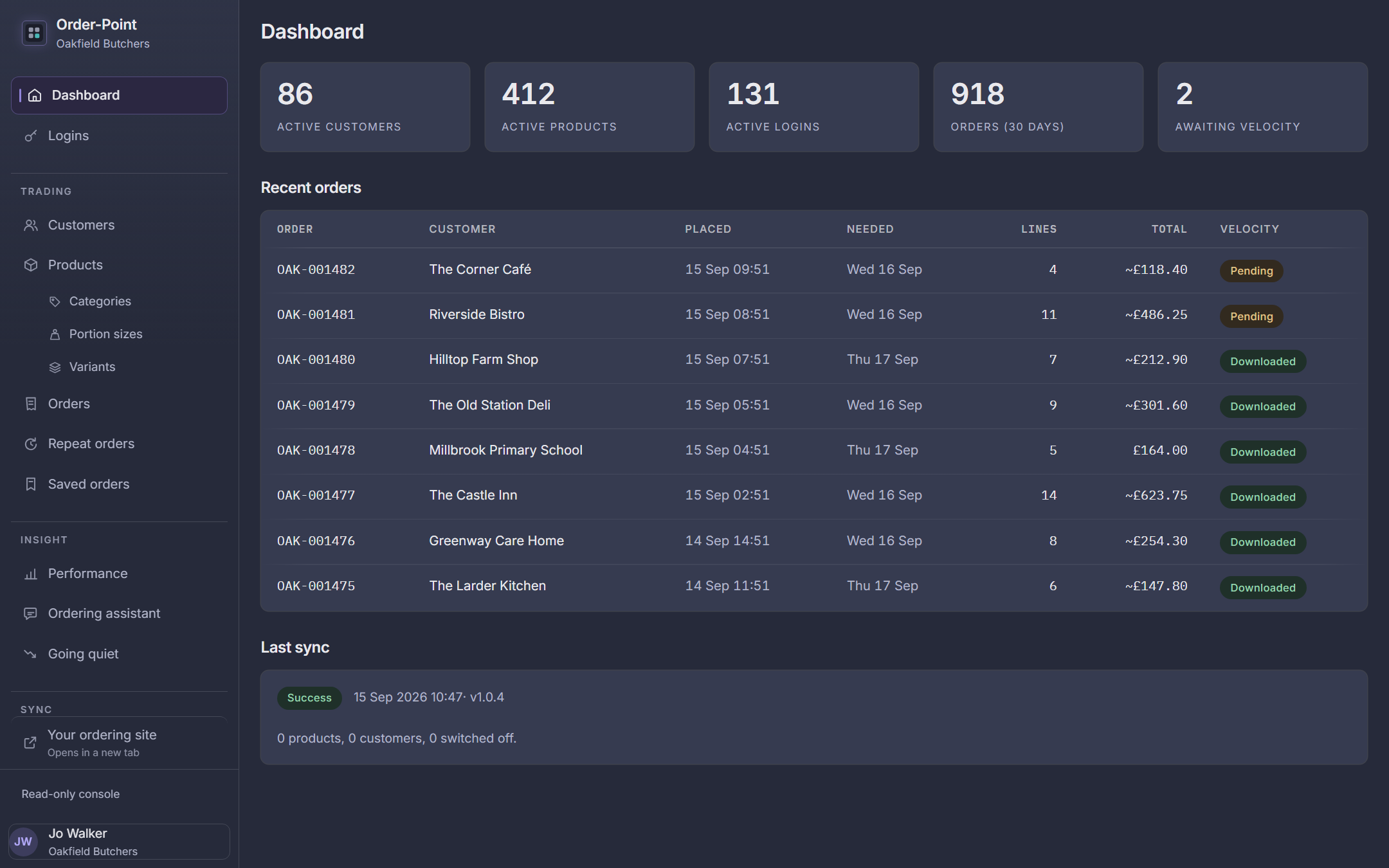This screenshot has width=1389, height=868.
Task: Click the Active Logins stat card
Action: coord(814,107)
